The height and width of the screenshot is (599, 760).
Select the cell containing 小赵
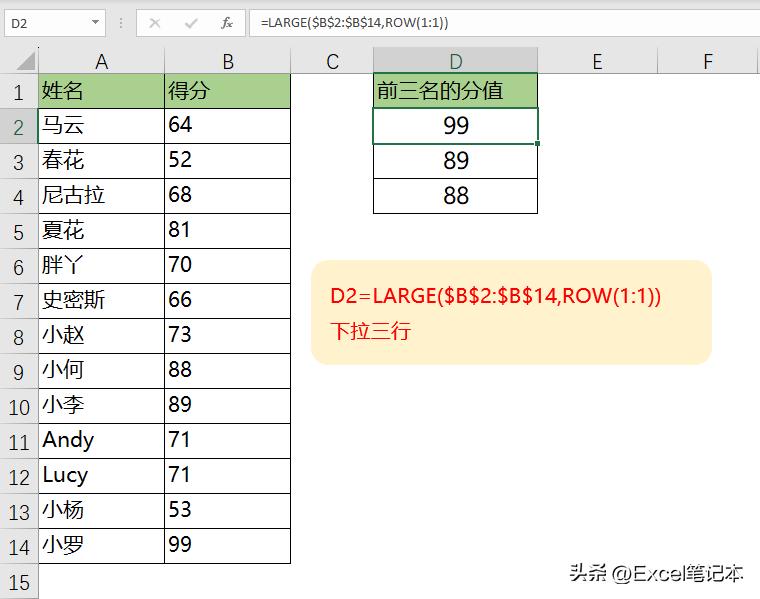(101, 335)
